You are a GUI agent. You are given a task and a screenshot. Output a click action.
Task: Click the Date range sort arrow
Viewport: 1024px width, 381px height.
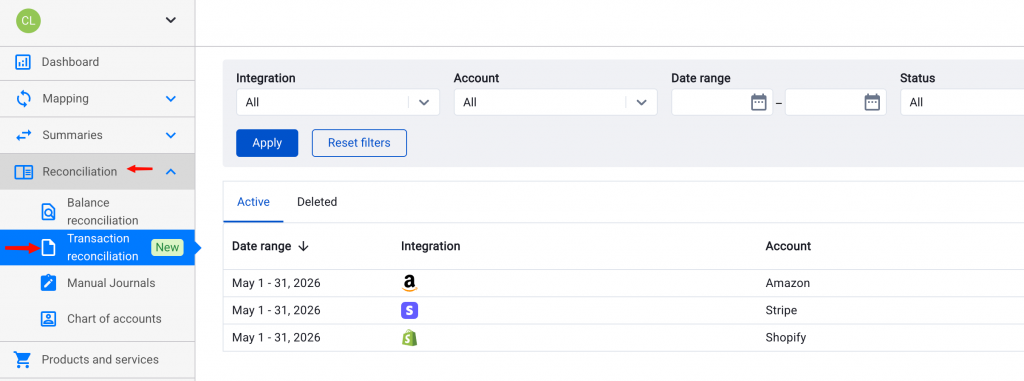[303, 246]
